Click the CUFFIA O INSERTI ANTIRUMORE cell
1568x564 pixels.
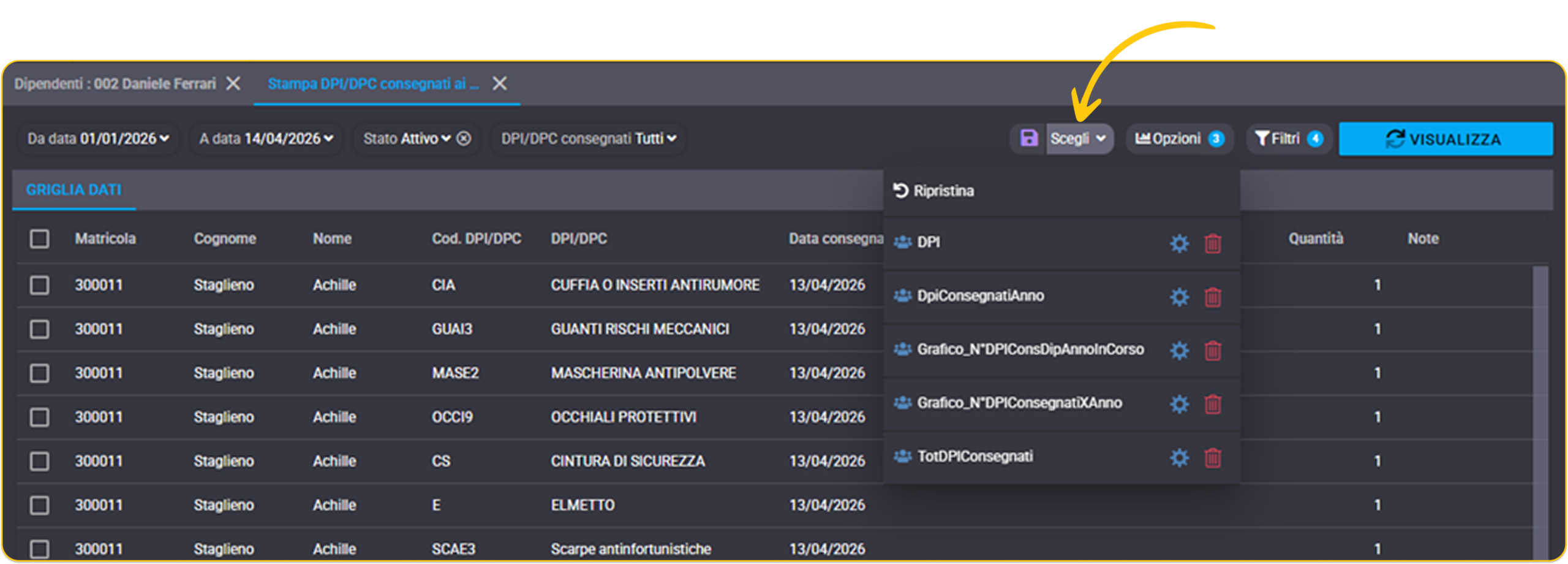[655, 285]
